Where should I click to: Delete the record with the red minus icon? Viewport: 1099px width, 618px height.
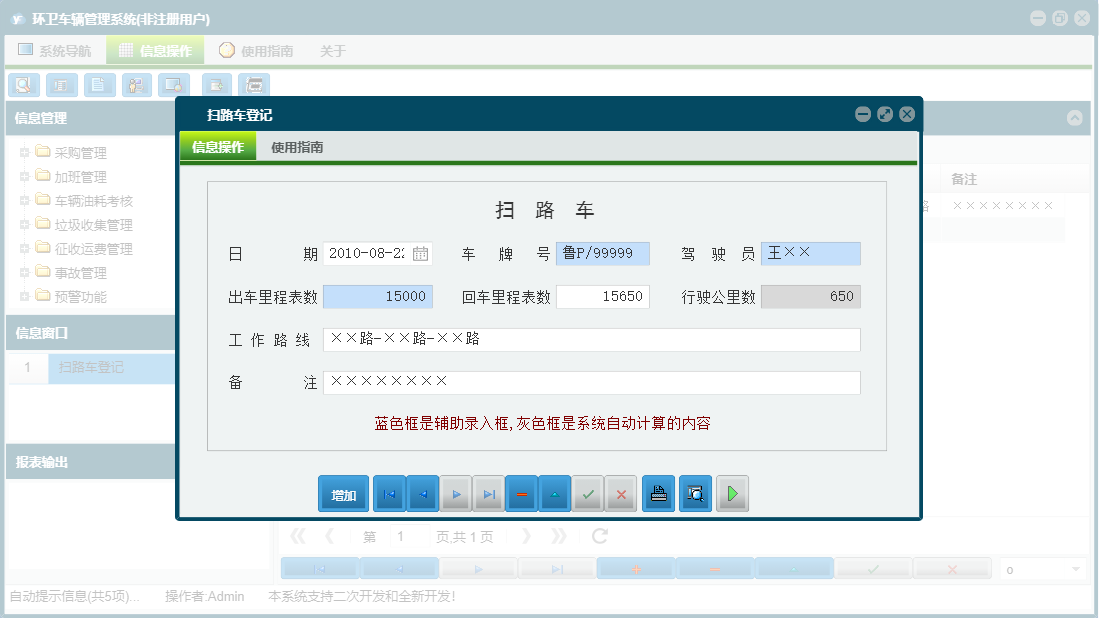pyautogui.click(x=521, y=493)
